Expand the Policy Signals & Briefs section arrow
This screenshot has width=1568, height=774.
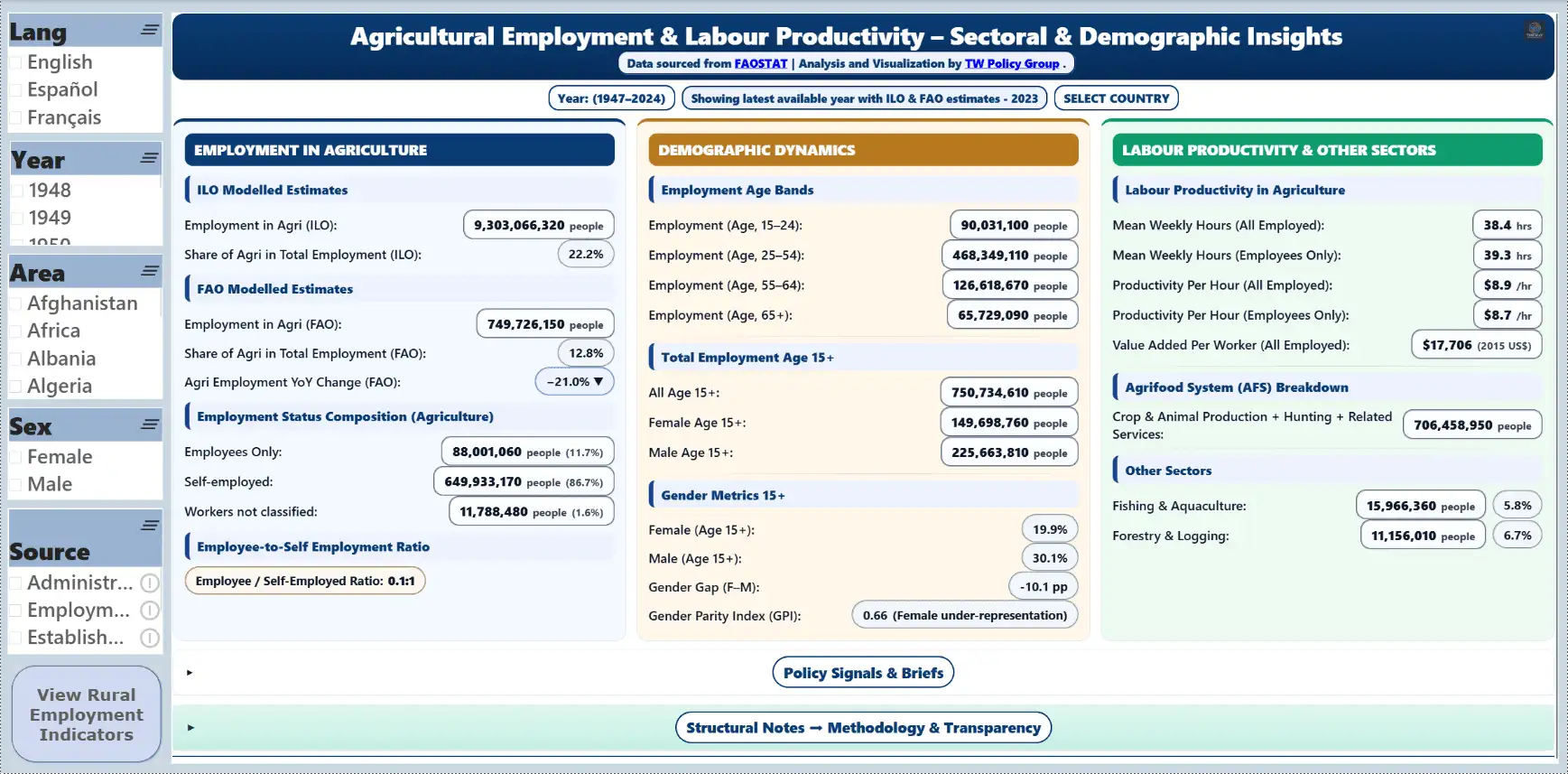(x=190, y=673)
